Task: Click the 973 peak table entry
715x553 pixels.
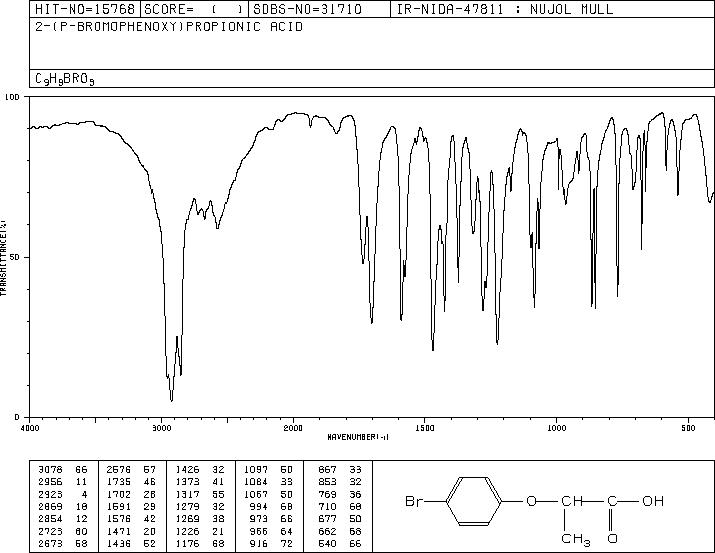Action: pyautogui.click(x=259, y=519)
